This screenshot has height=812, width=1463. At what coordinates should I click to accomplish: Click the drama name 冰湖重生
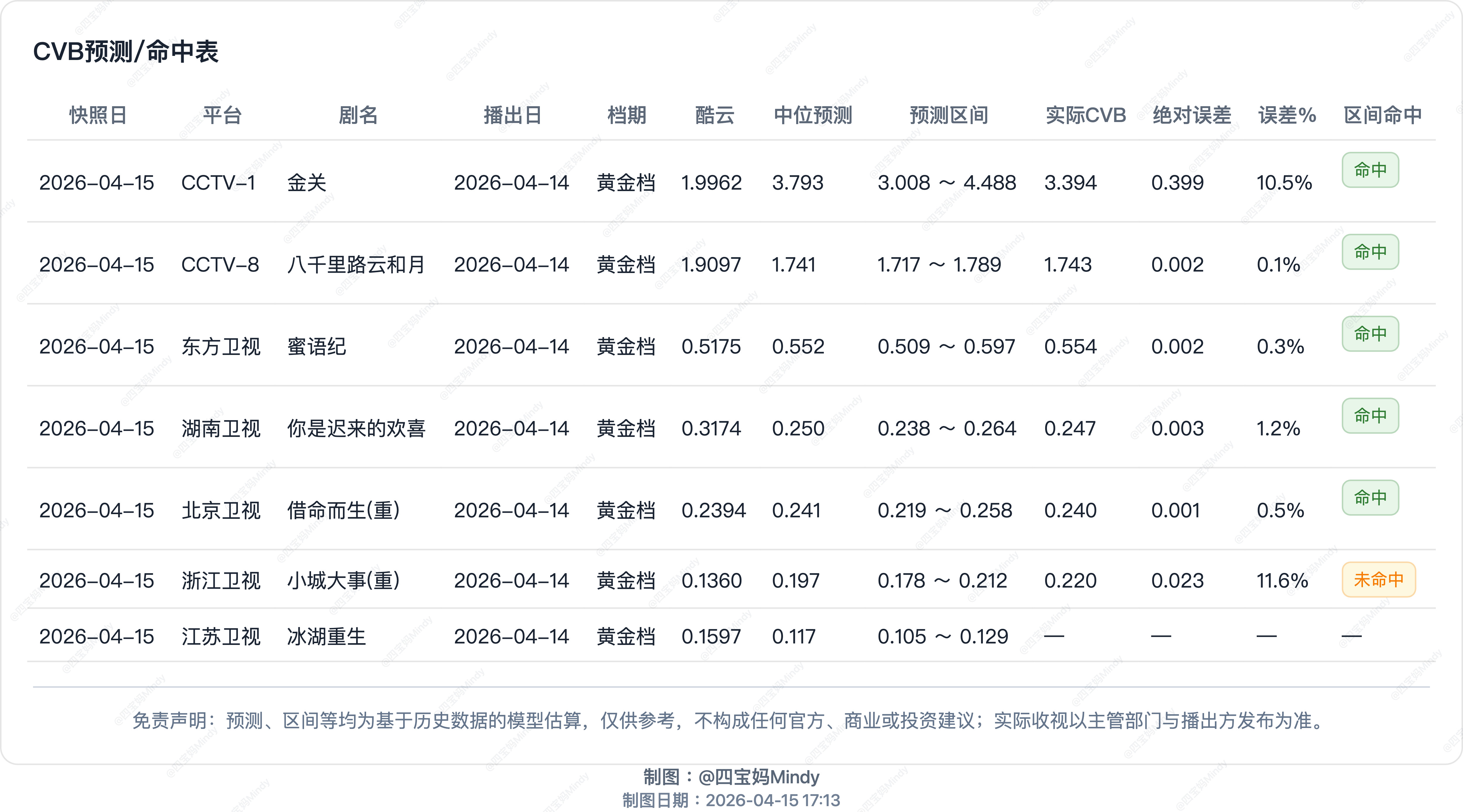pos(326,636)
